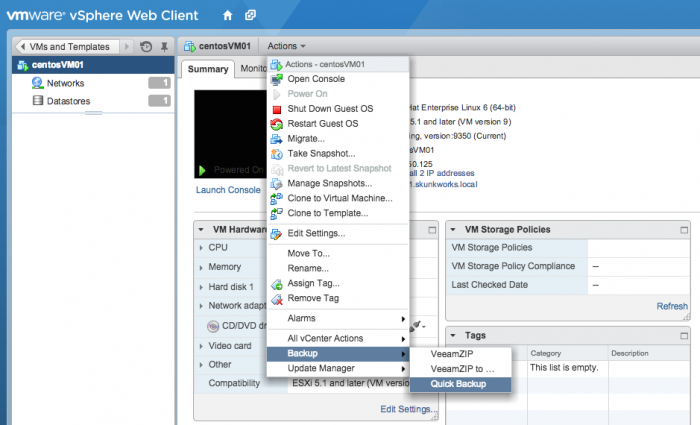Click Refresh in VM Storage Policies
Image resolution: width=700 pixels, height=425 pixels.
tap(672, 306)
